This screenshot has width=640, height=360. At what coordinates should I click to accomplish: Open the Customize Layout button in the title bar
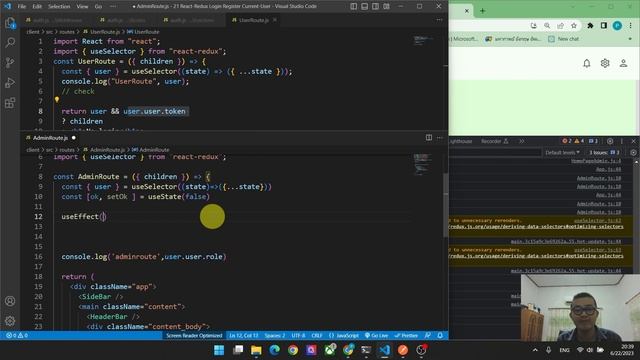386,6
